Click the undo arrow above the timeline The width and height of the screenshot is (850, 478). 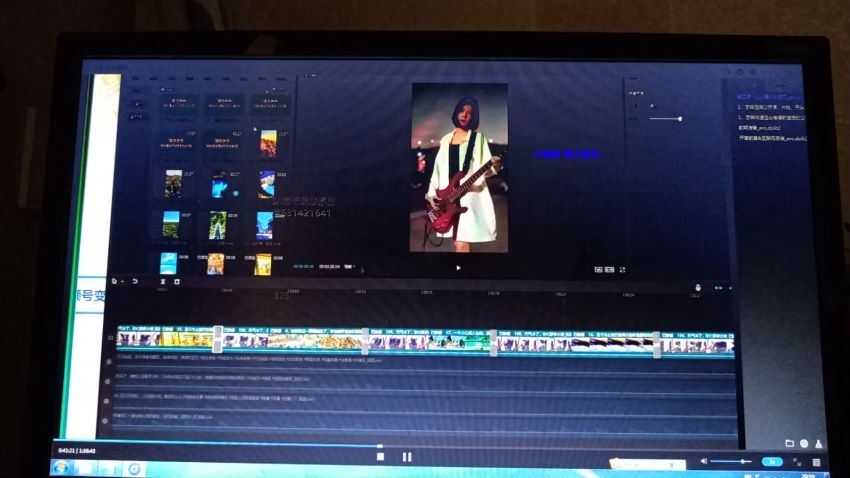point(135,281)
